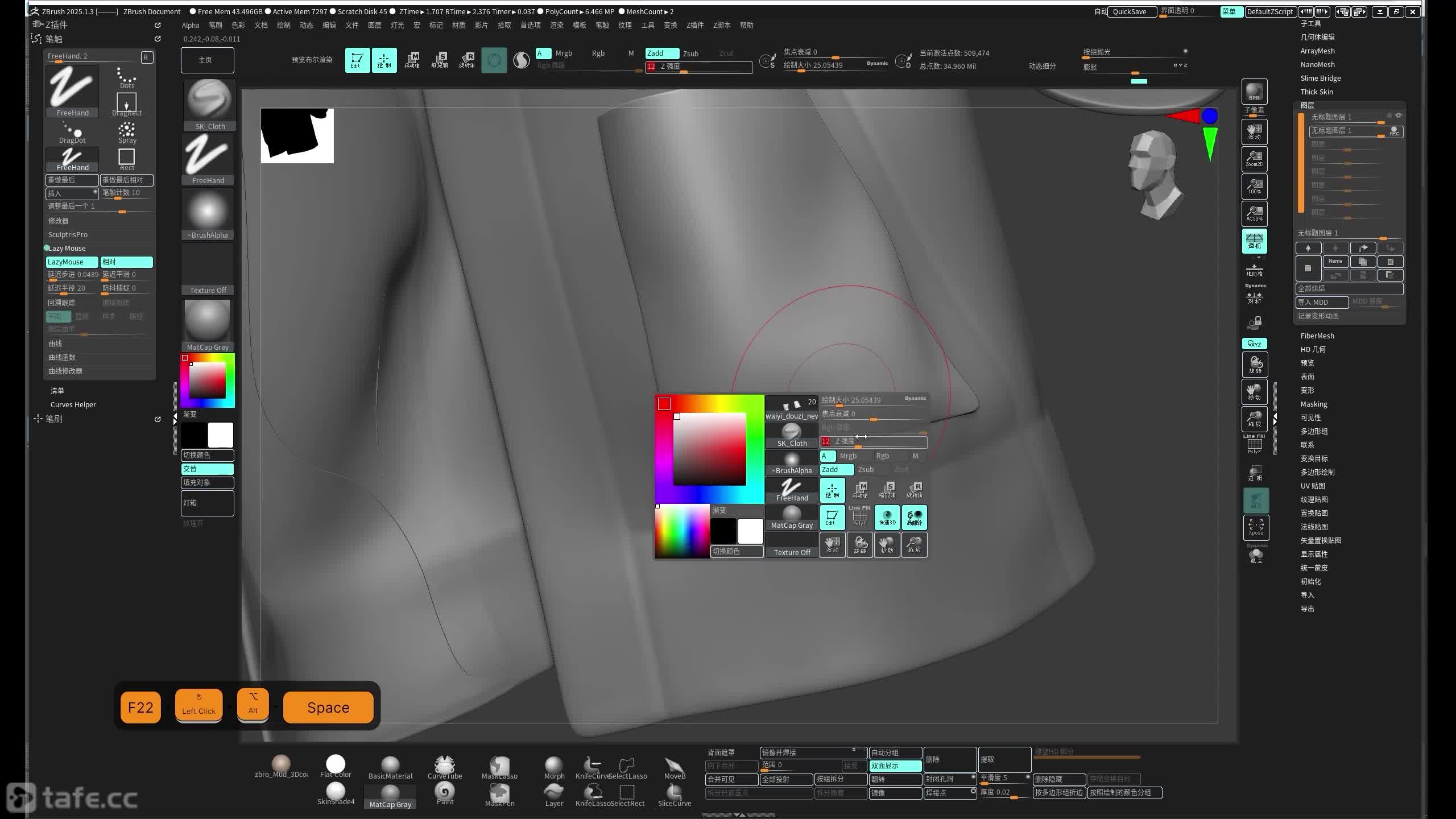
Task: Toggle Zadd mode in top toolbar
Action: [662, 53]
